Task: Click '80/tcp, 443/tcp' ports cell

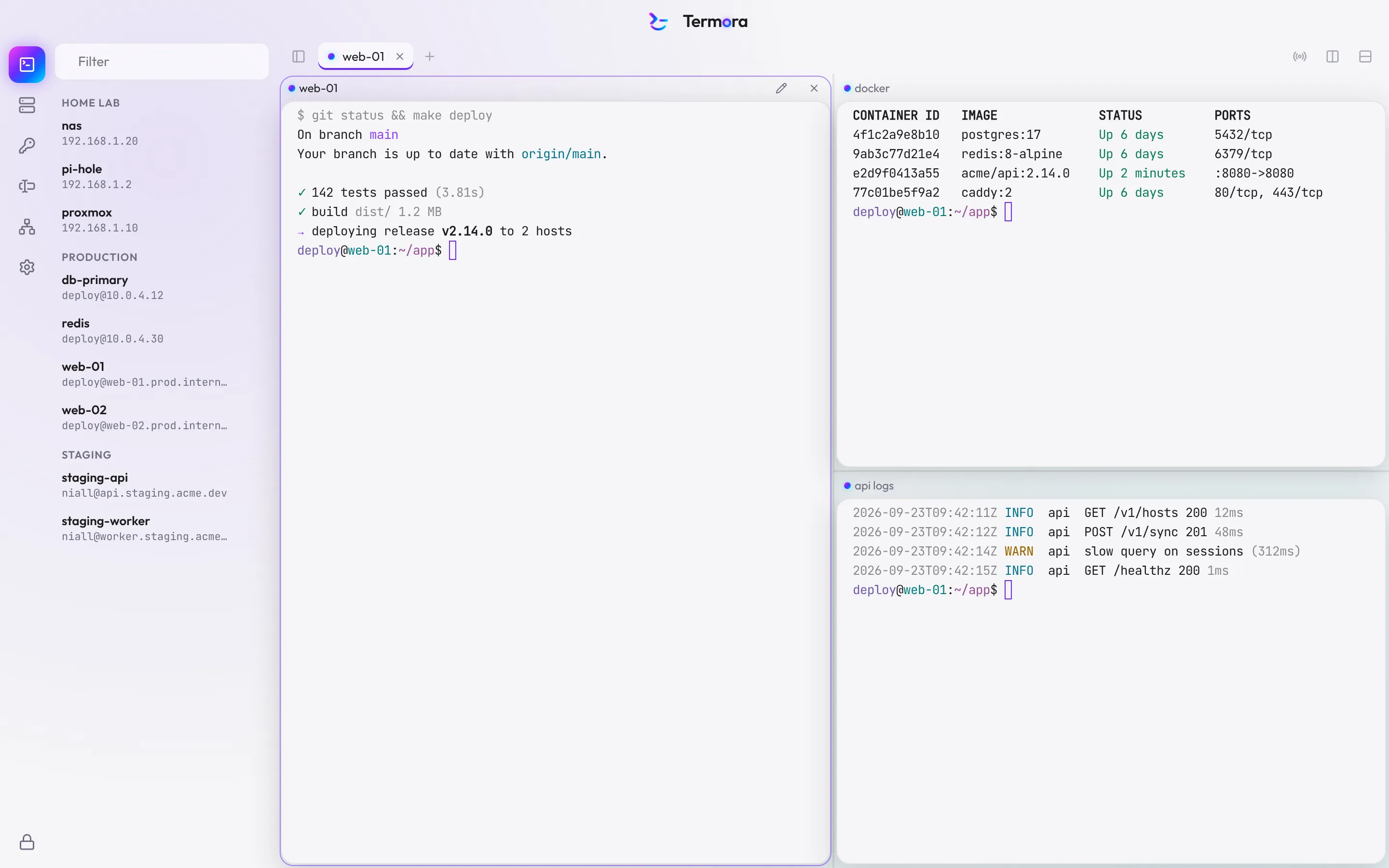Action: [x=1268, y=192]
